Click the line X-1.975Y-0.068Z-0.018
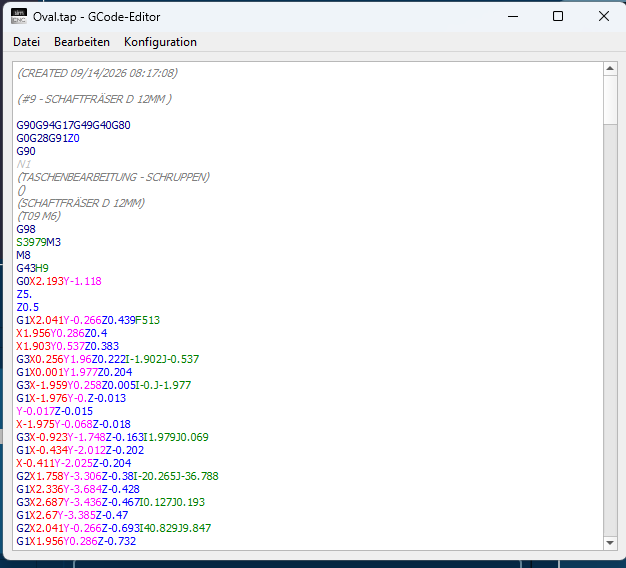626x568 pixels. point(73,424)
